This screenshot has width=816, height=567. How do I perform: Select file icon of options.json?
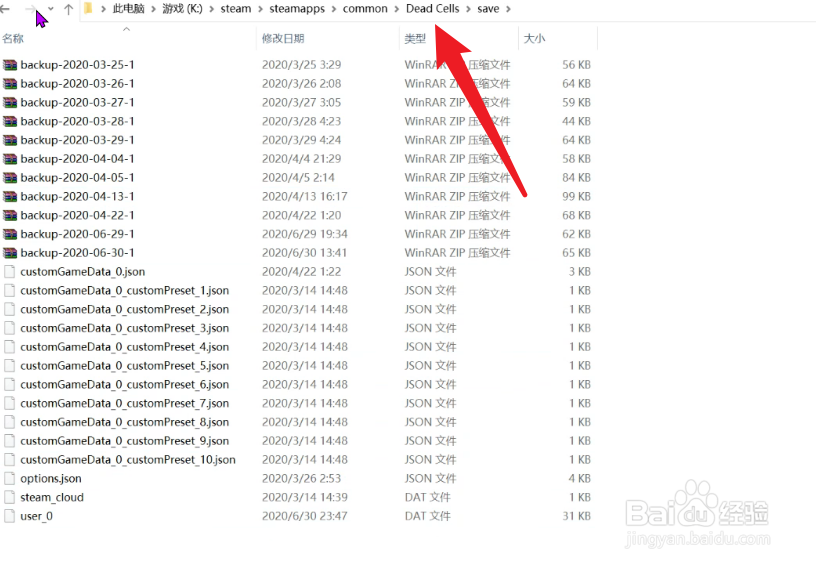pos(9,479)
